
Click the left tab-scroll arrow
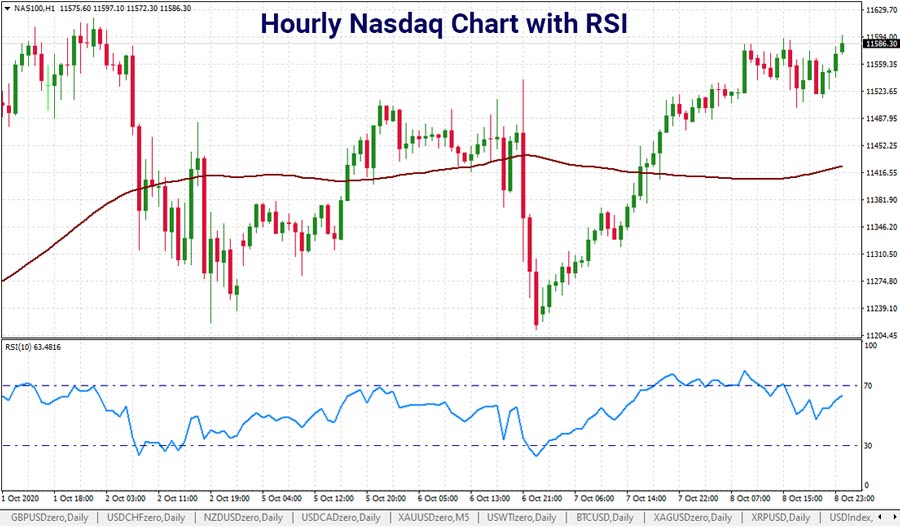point(882,517)
